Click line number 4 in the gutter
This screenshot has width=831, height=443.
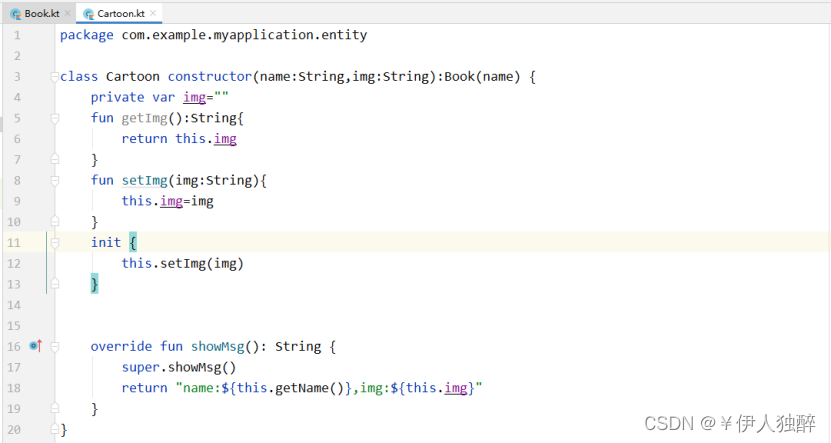[17, 98]
